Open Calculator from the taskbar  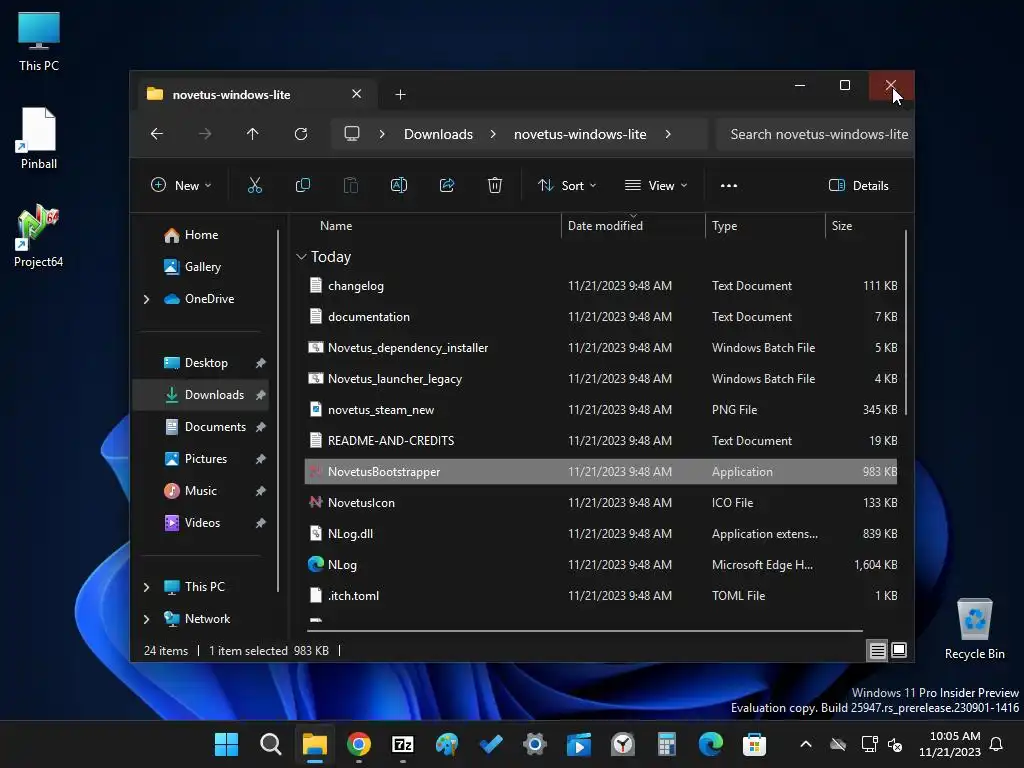tap(667, 744)
